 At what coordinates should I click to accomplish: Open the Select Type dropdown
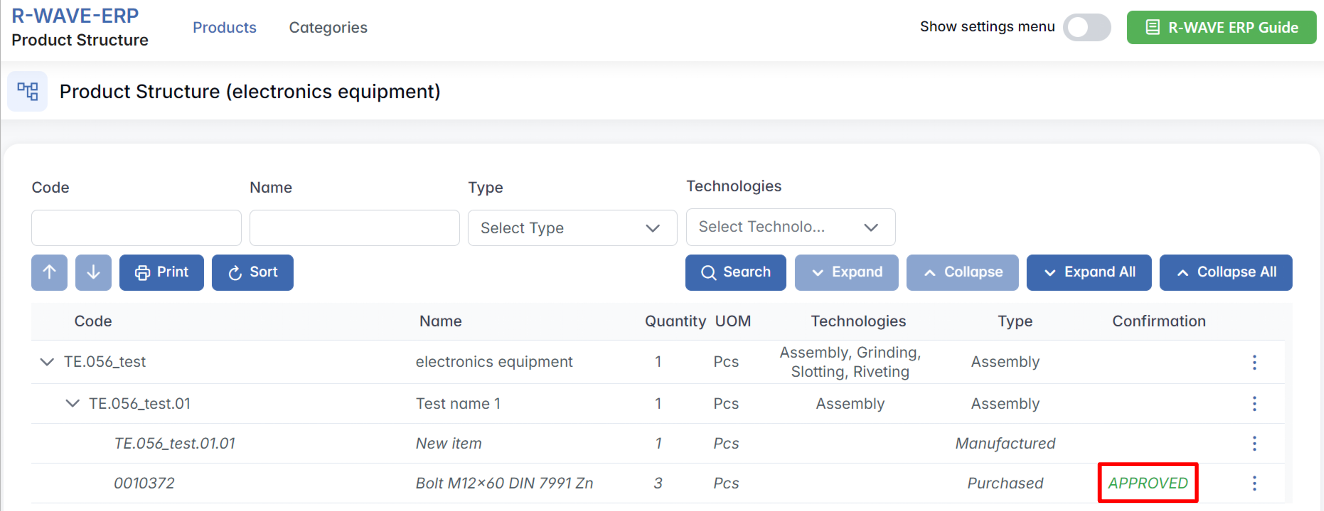coord(571,228)
